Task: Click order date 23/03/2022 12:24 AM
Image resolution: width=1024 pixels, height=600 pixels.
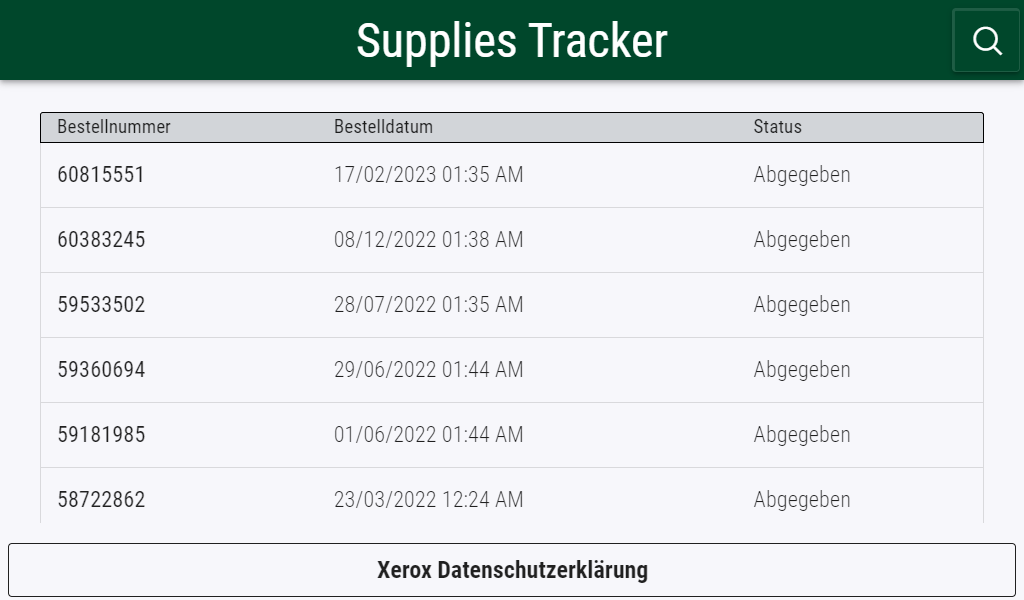Action: [x=428, y=499]
